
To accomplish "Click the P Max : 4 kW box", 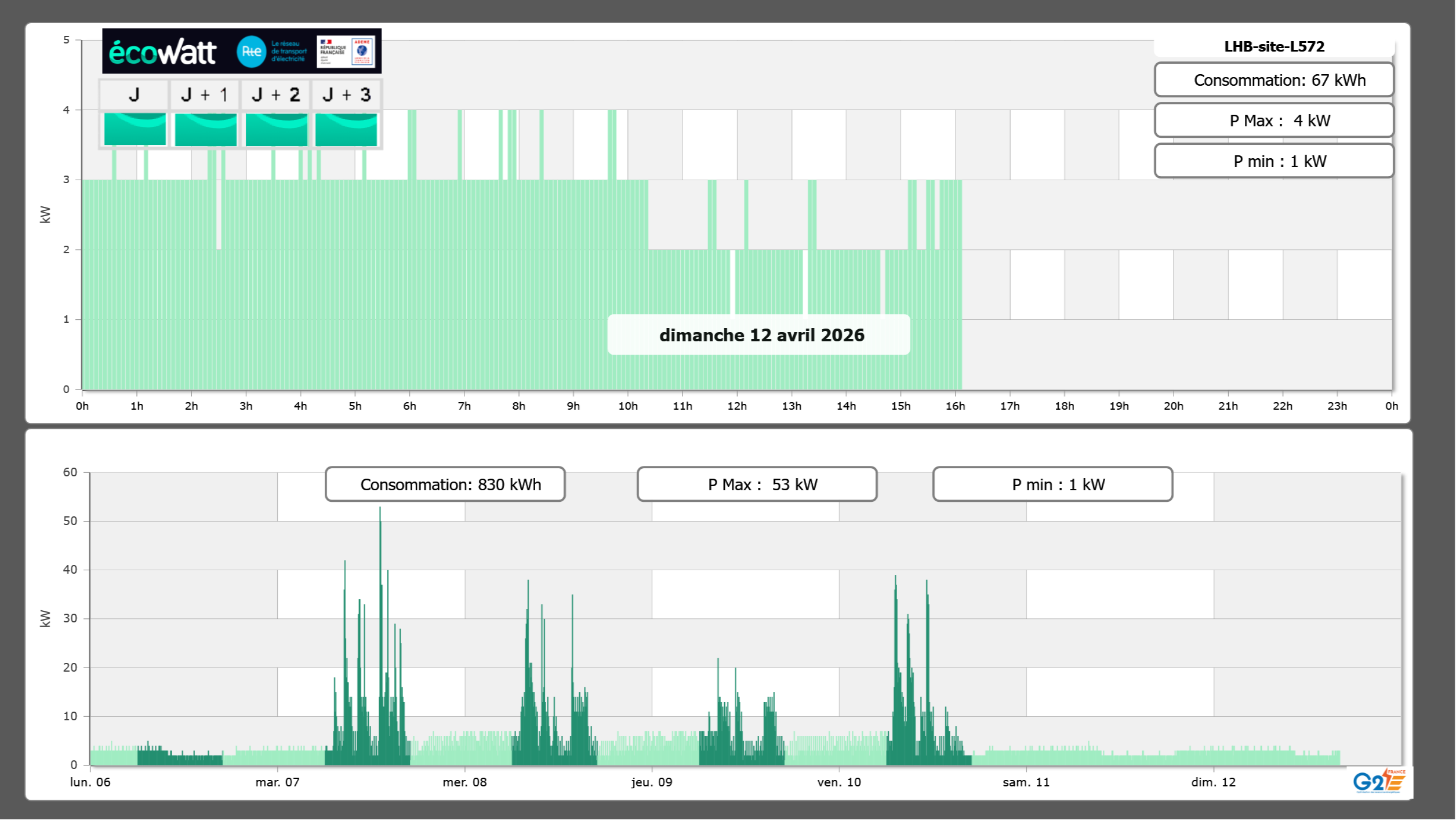I will coord(1274,121).
